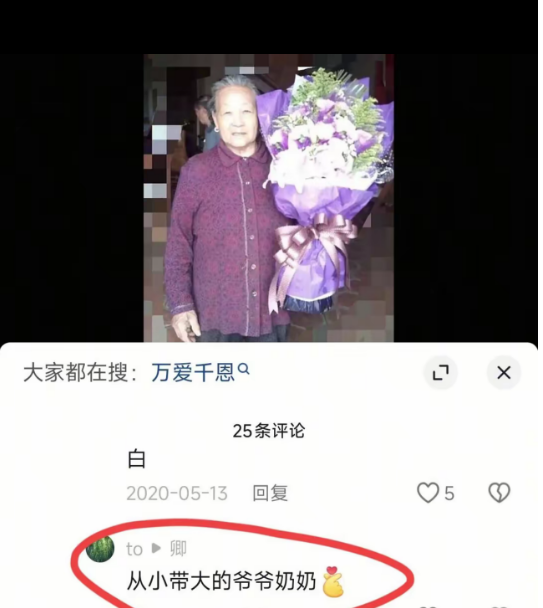The width and height of the screenshot is (543, 608).
Task: Tap the comment text 白
Action: click(x=137, y=459)
